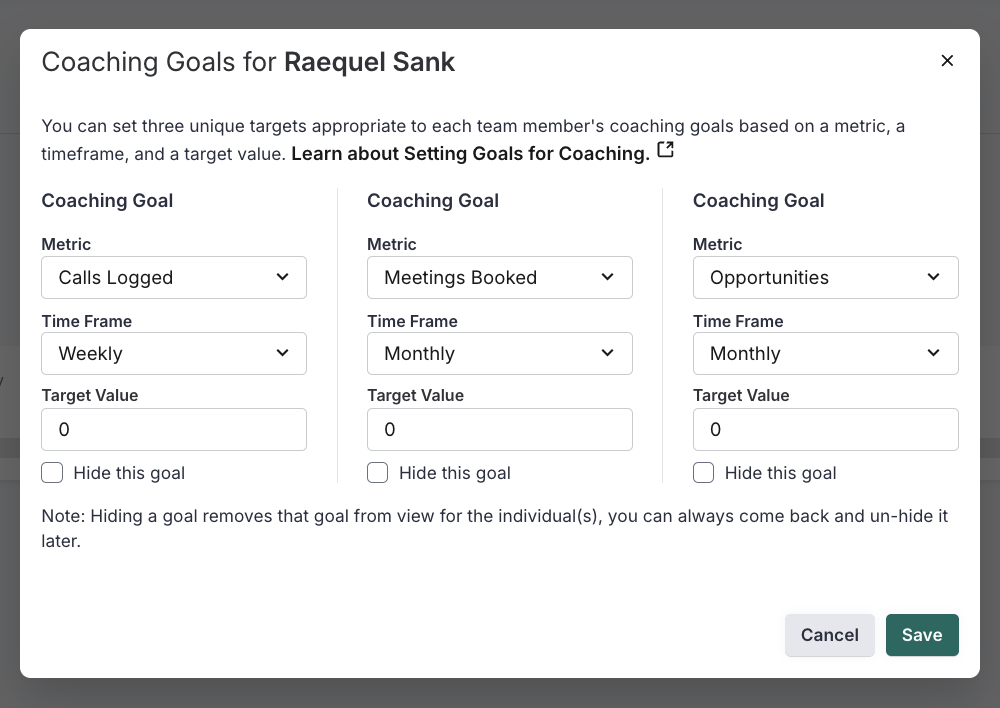Click the chevron on the middle Monthly selector

[608, 353]
